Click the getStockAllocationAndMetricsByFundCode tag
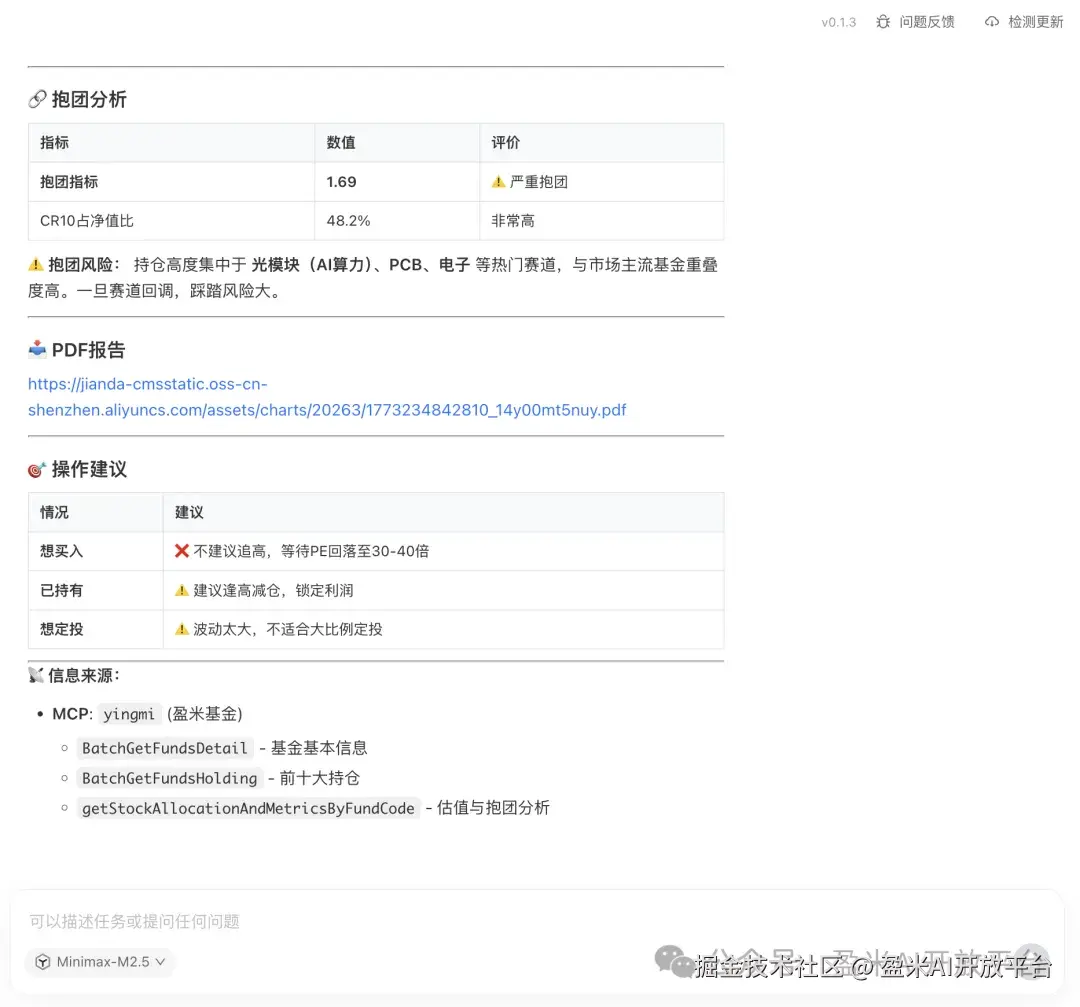 click(x=249, y=808)
